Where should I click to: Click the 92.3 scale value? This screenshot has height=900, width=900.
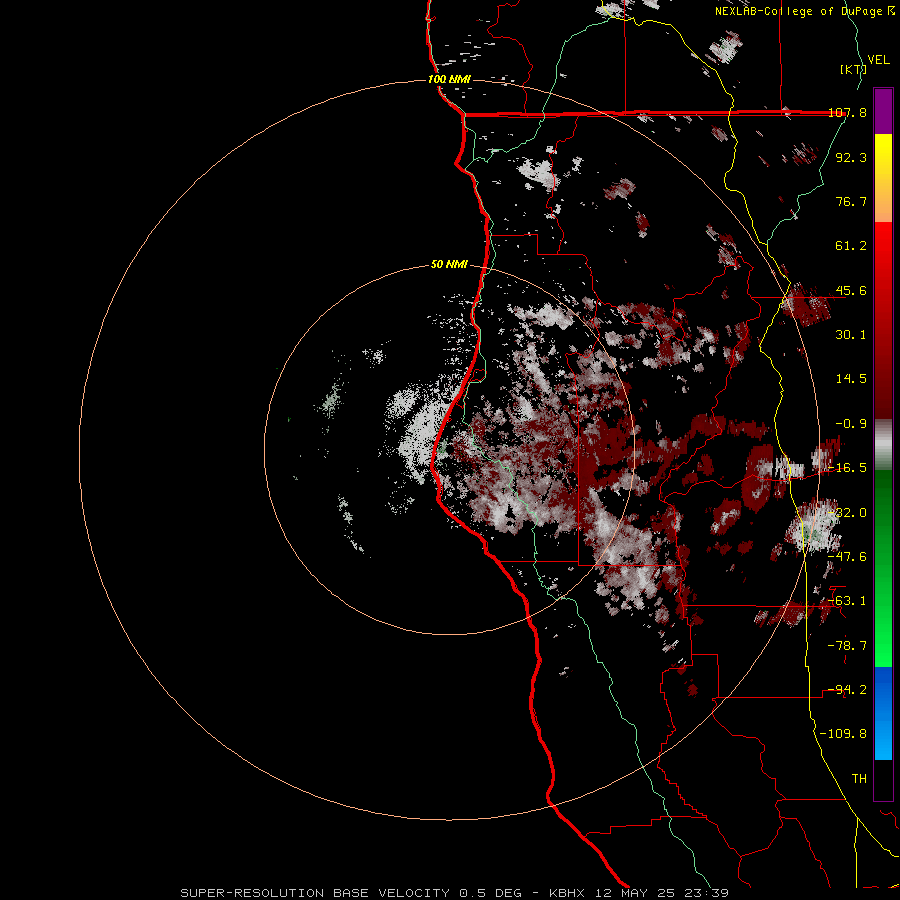tap(851, 157)
